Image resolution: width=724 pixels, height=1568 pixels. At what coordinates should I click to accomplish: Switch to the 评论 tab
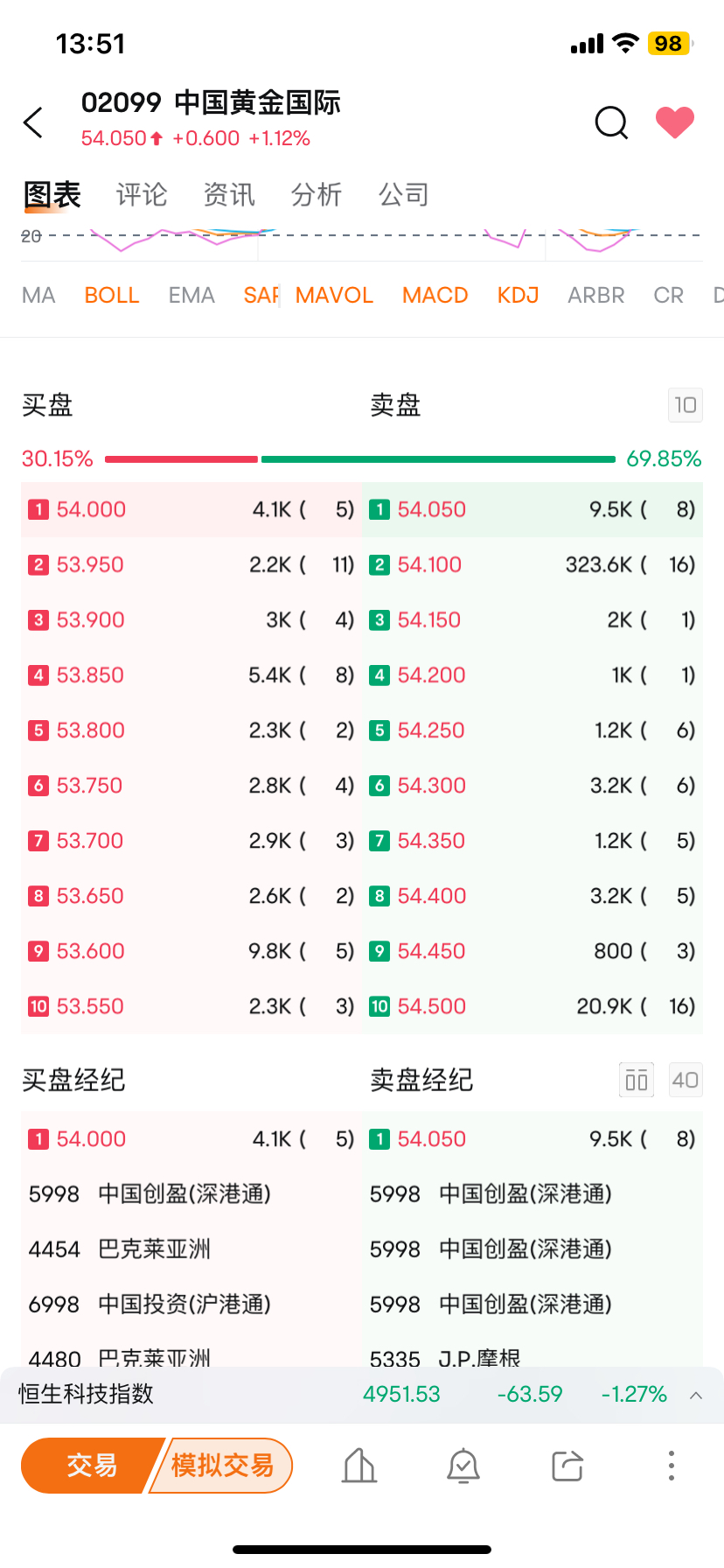[142, 194]
